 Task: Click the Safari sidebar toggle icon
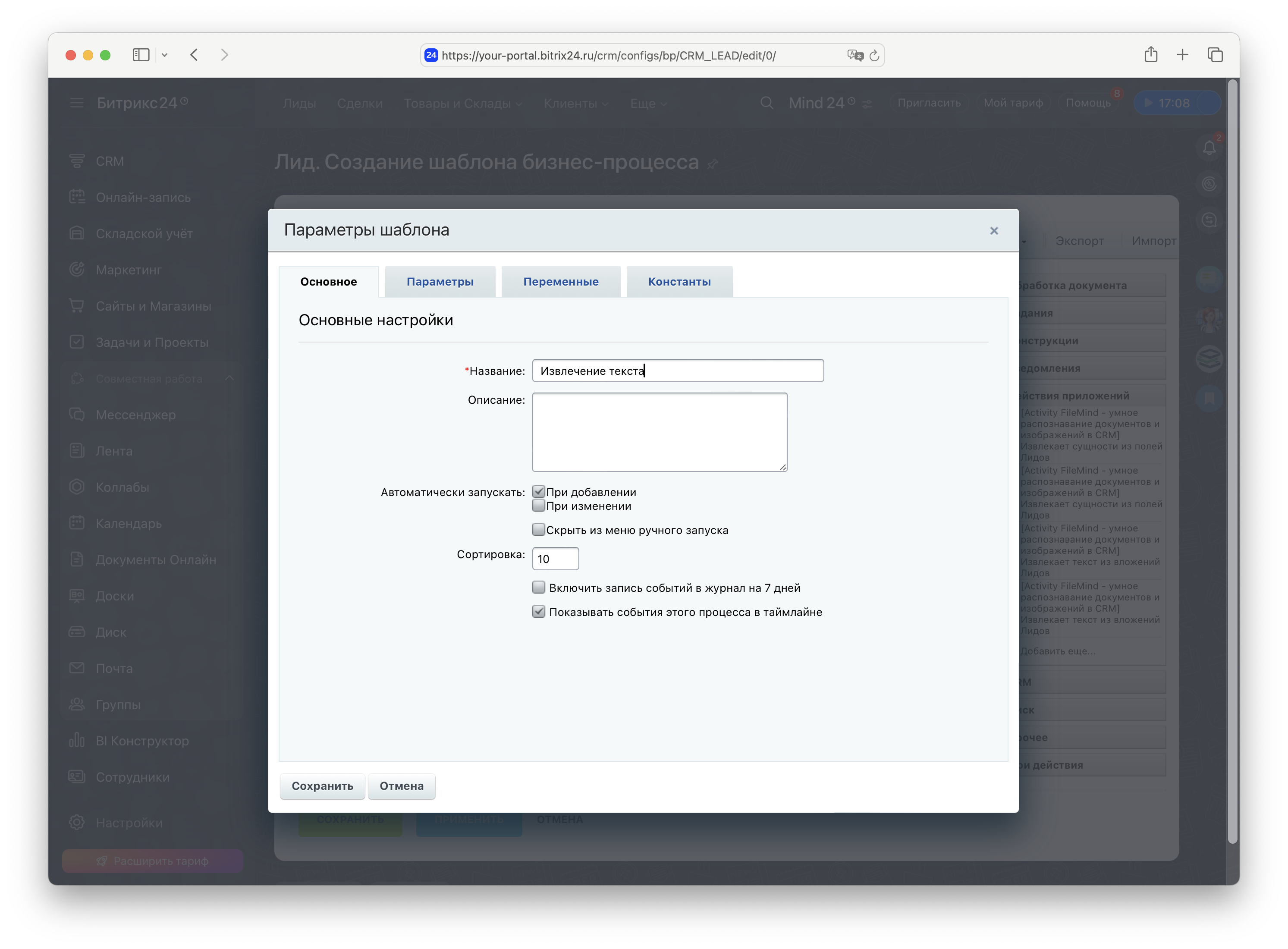141,55
